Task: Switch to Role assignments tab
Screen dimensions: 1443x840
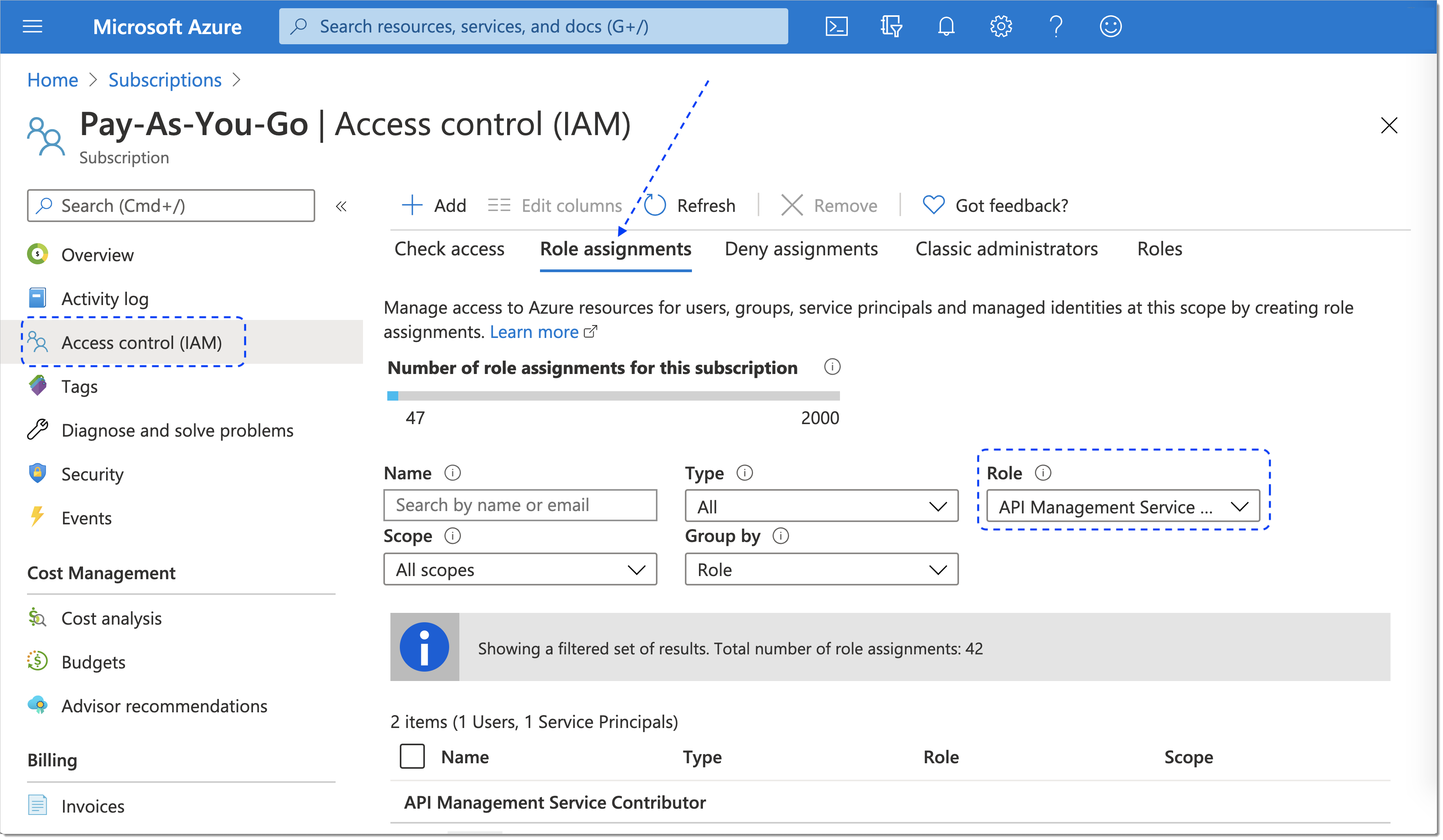Action: (x=616, y=249)
